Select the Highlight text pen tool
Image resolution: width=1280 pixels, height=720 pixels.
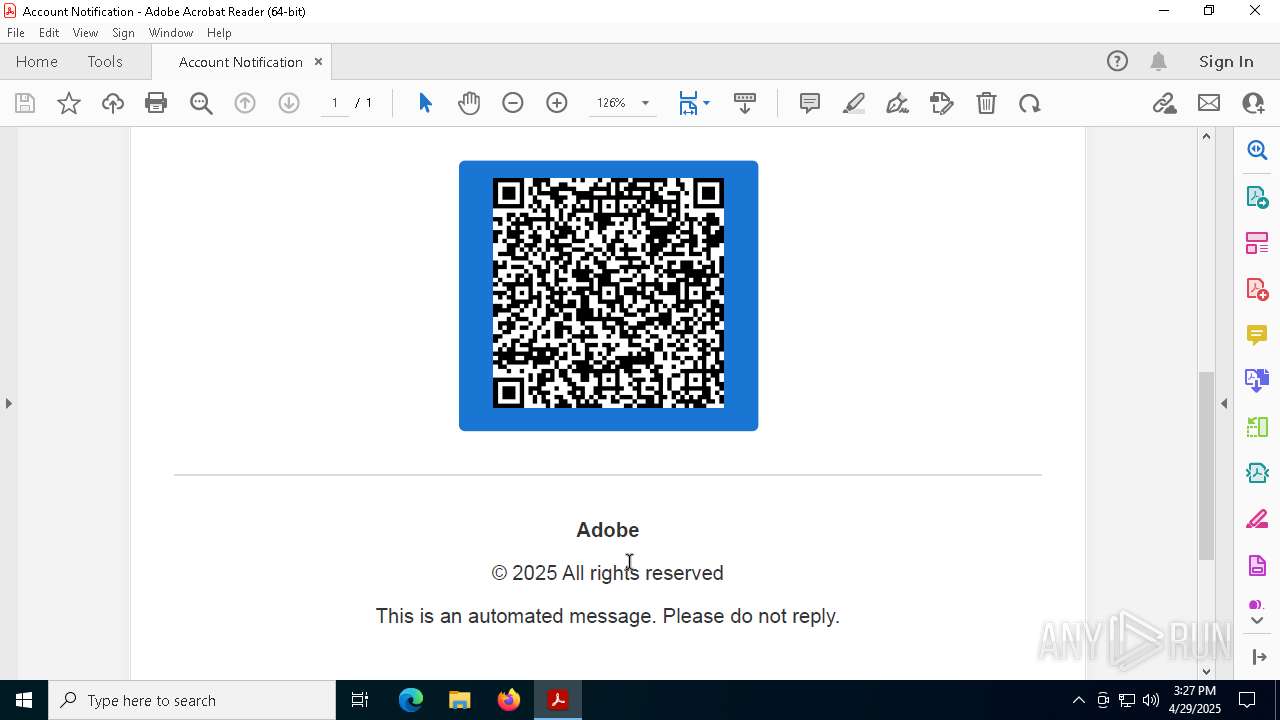(854, 103)
